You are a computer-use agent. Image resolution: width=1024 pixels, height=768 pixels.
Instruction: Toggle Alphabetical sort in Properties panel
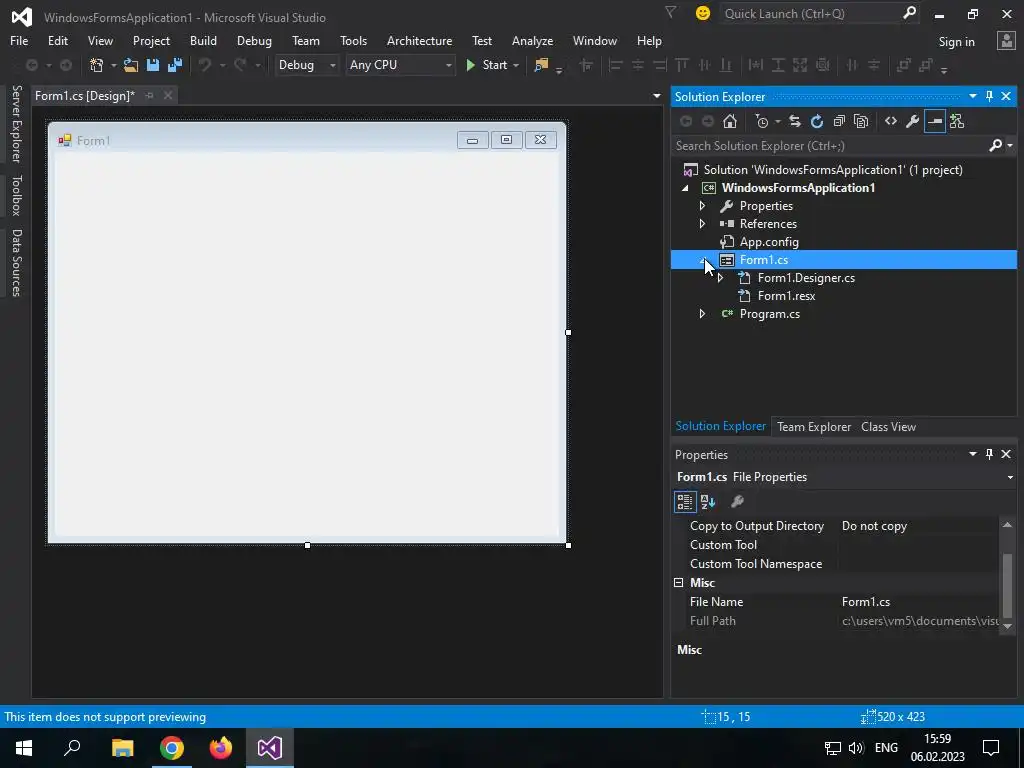coord(708,502)
